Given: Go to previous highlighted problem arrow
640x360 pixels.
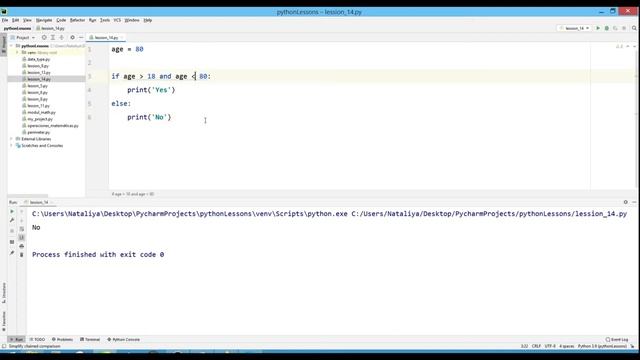Looking at the screenshot, I should 628,47.
